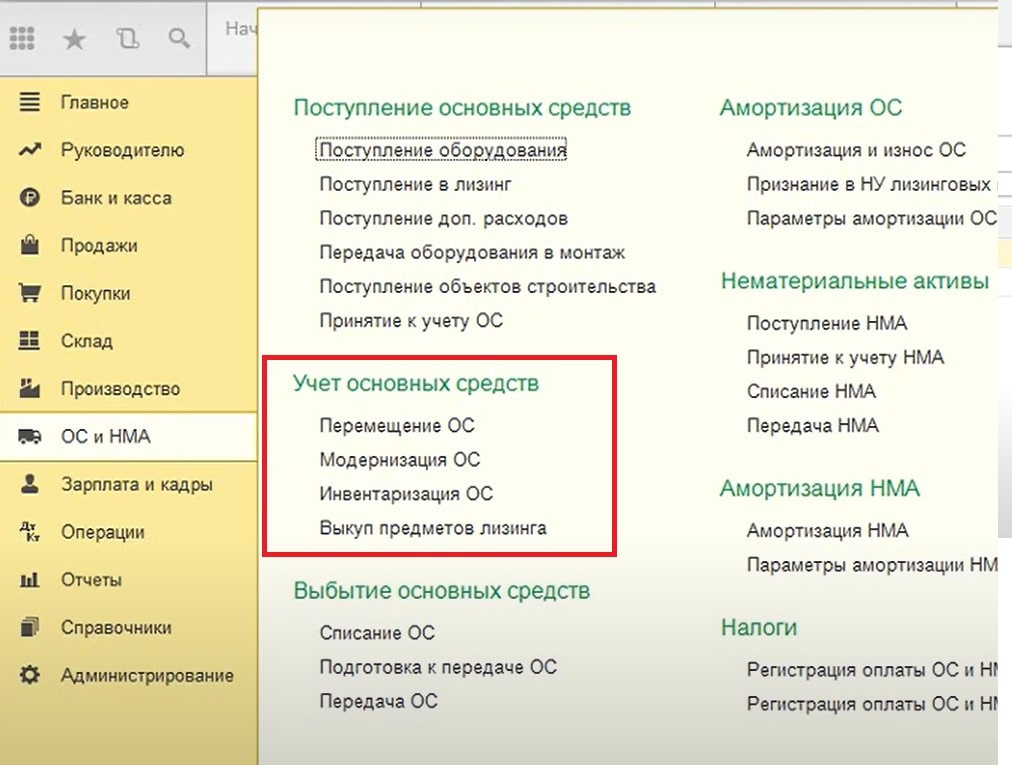Open Инвентаризация ОС link
The image size is (1012, 765).
click(406, 494)
